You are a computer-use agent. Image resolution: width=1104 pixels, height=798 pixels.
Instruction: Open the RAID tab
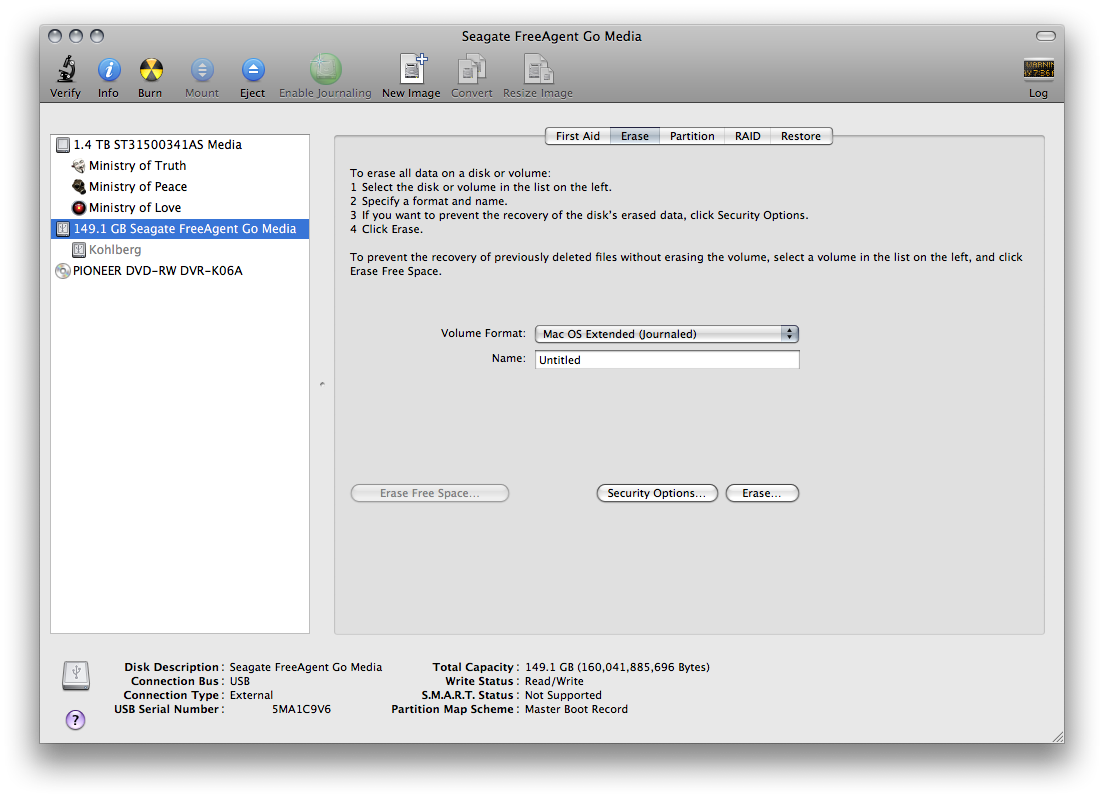coord(747,136)
